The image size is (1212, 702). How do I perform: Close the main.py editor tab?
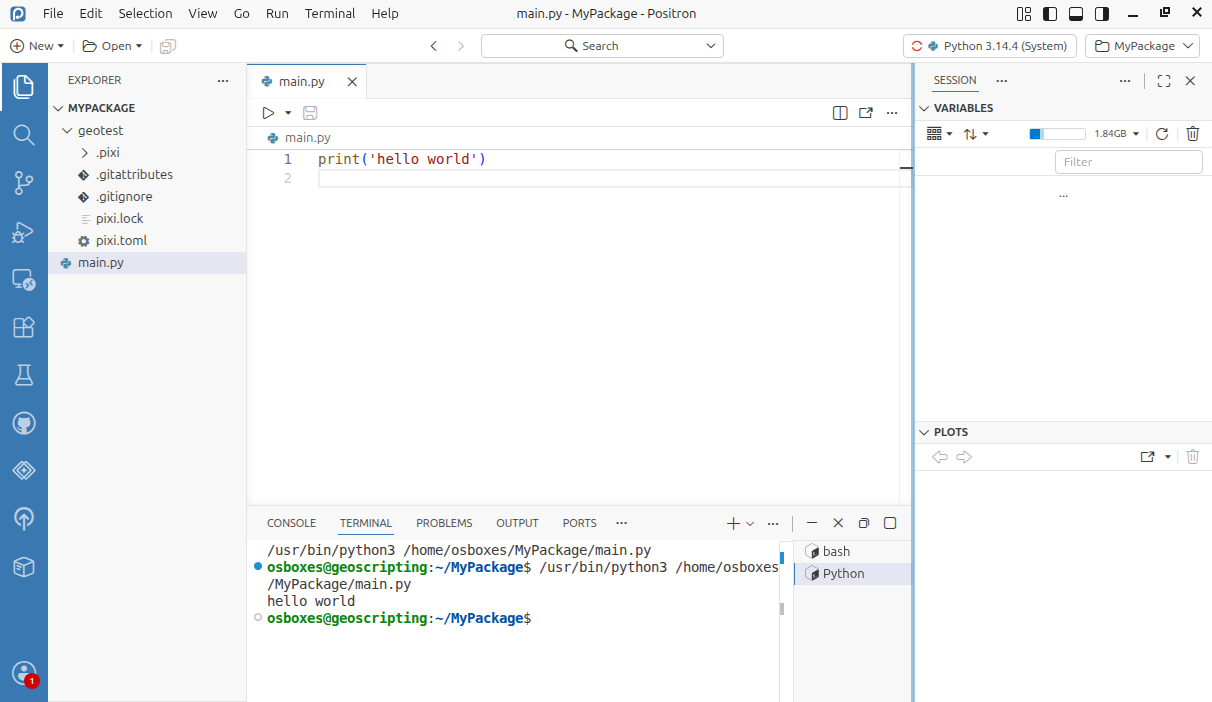(352, 82)
